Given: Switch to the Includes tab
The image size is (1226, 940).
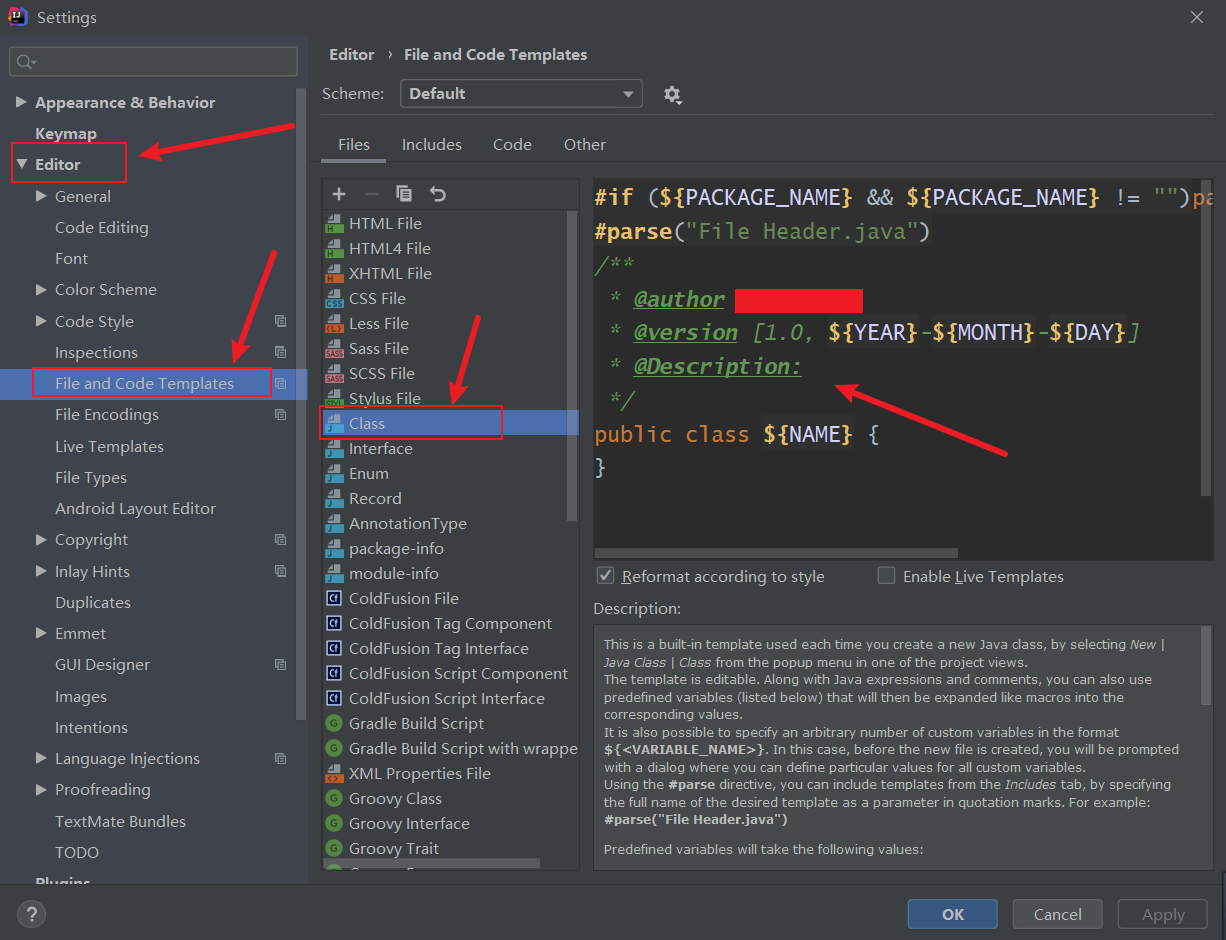Looking at the screenshot, I should coord(432,145).
